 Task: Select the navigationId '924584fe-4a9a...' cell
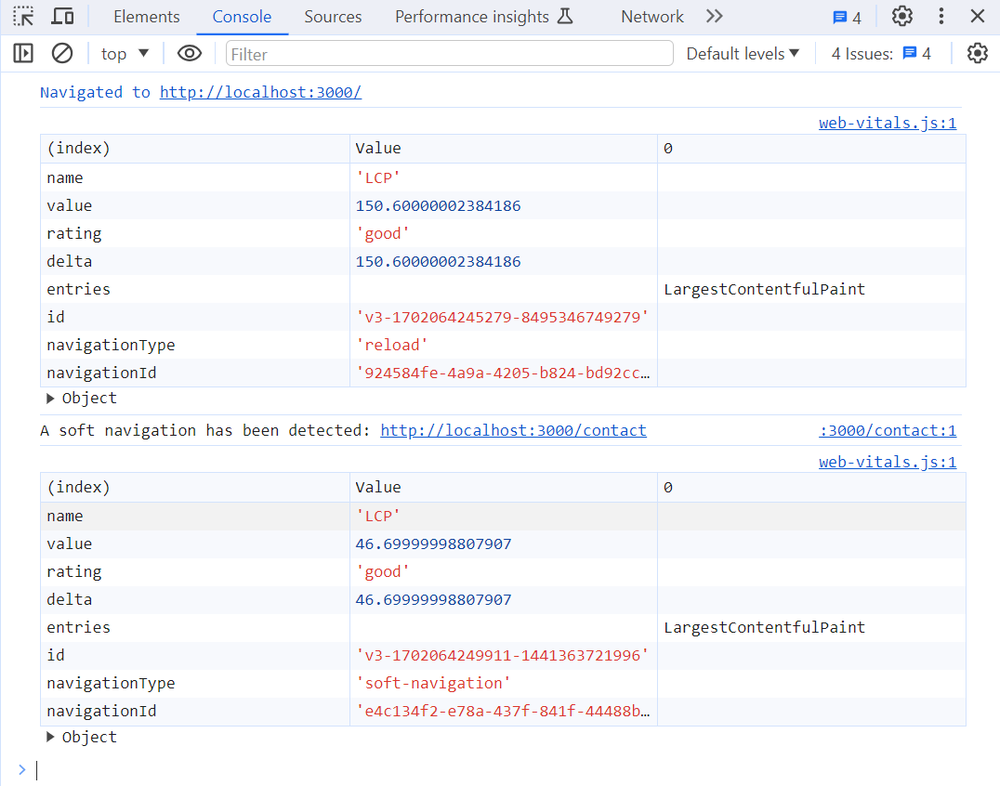click(x=503, y=373)
